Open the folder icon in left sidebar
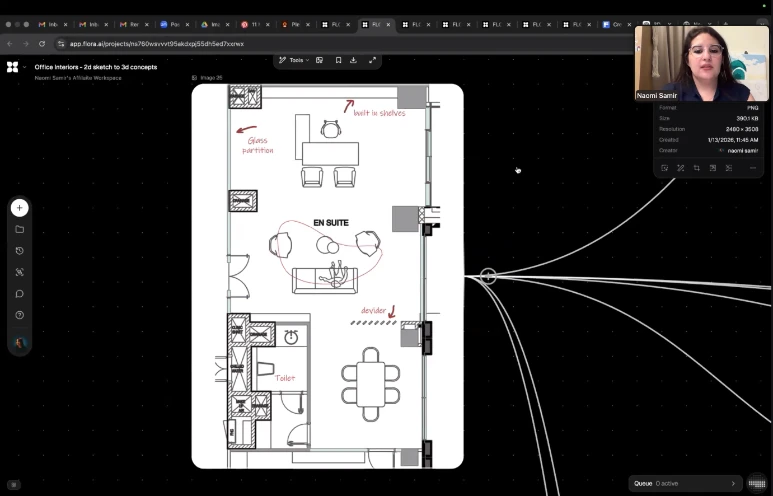 (19, 230)
